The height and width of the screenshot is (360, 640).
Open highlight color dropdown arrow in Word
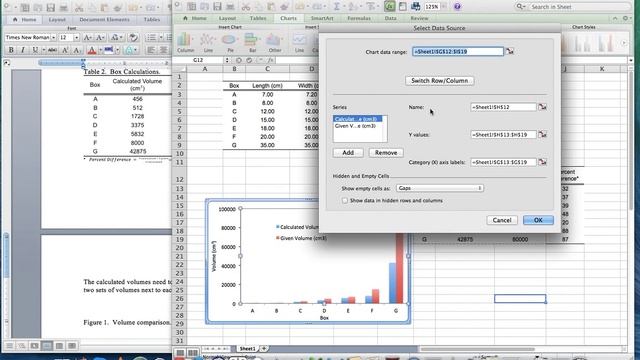(118, 50)
